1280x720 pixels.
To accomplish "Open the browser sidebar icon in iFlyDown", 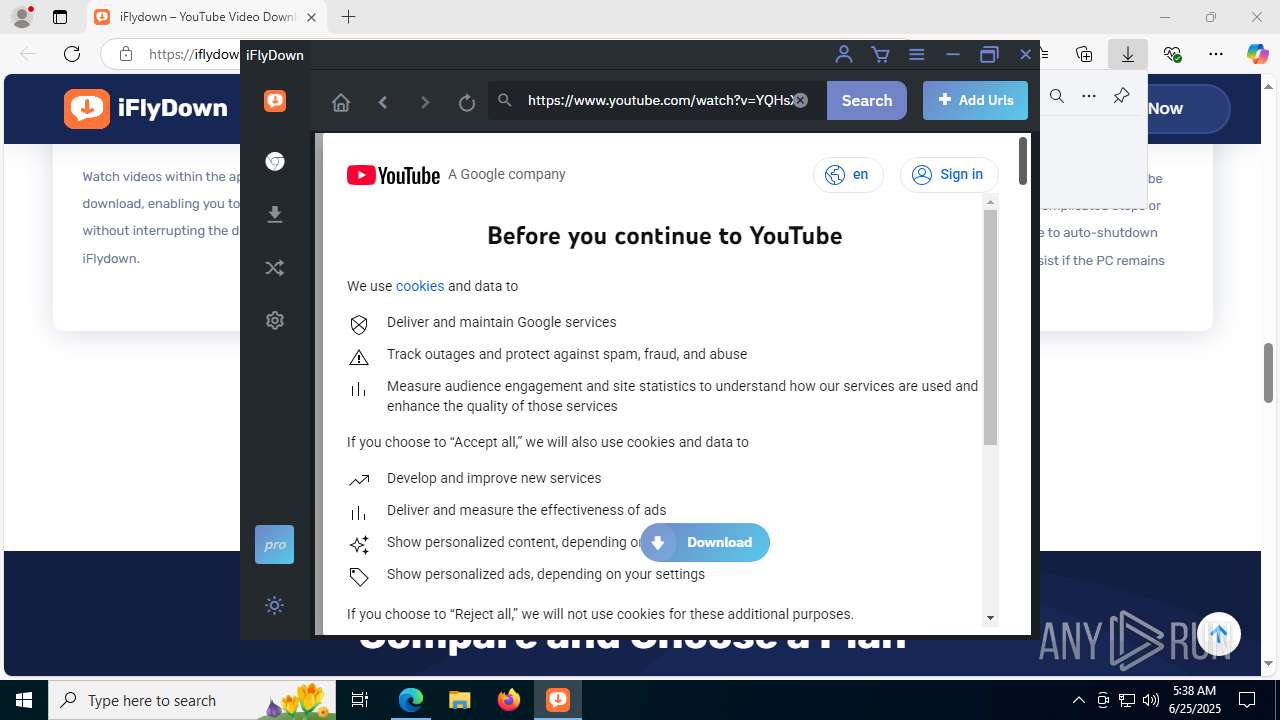I will pyautogui.click(x=275, y=162).
